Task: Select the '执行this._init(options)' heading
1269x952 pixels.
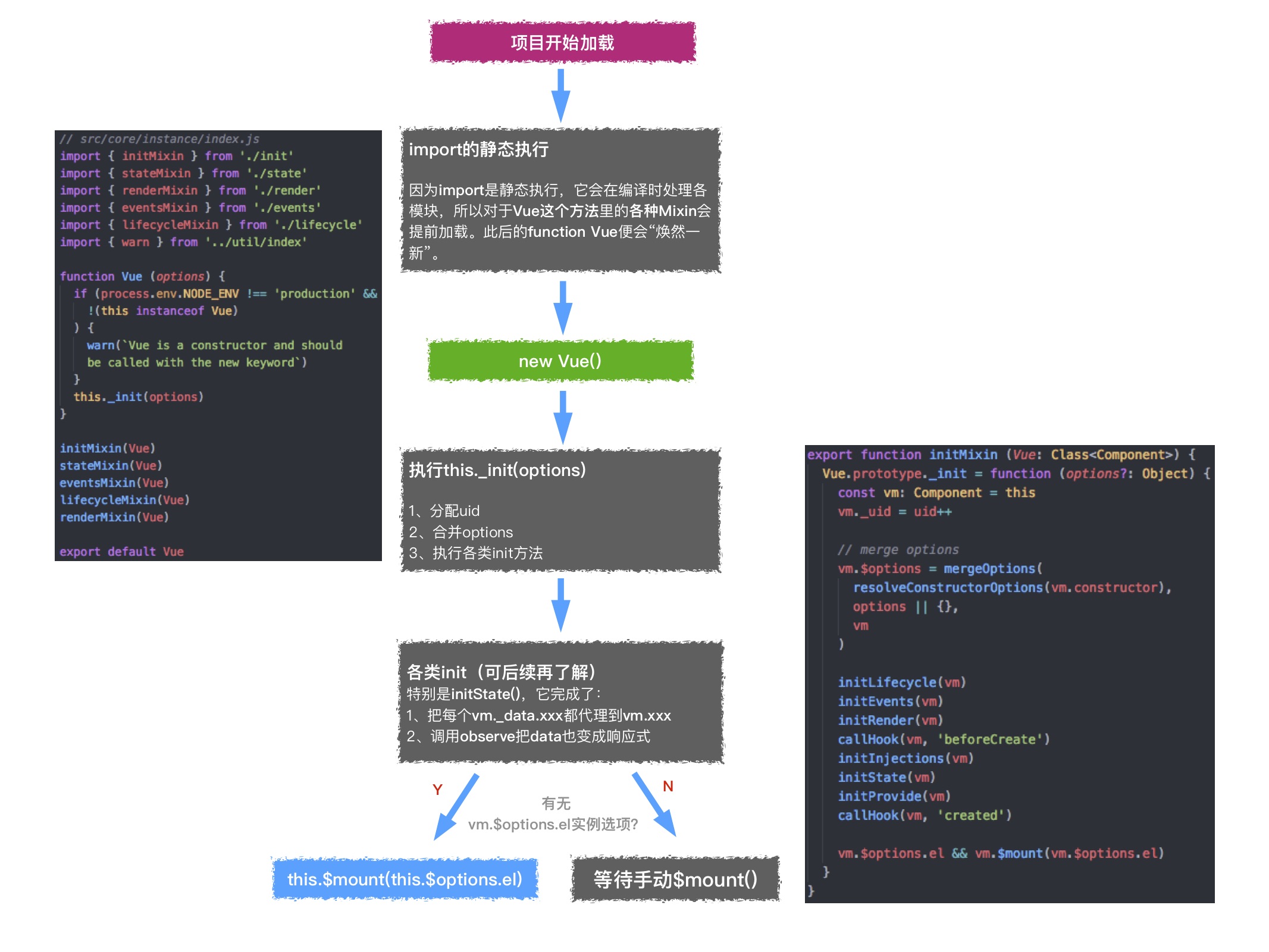Action: pos(497,470)
